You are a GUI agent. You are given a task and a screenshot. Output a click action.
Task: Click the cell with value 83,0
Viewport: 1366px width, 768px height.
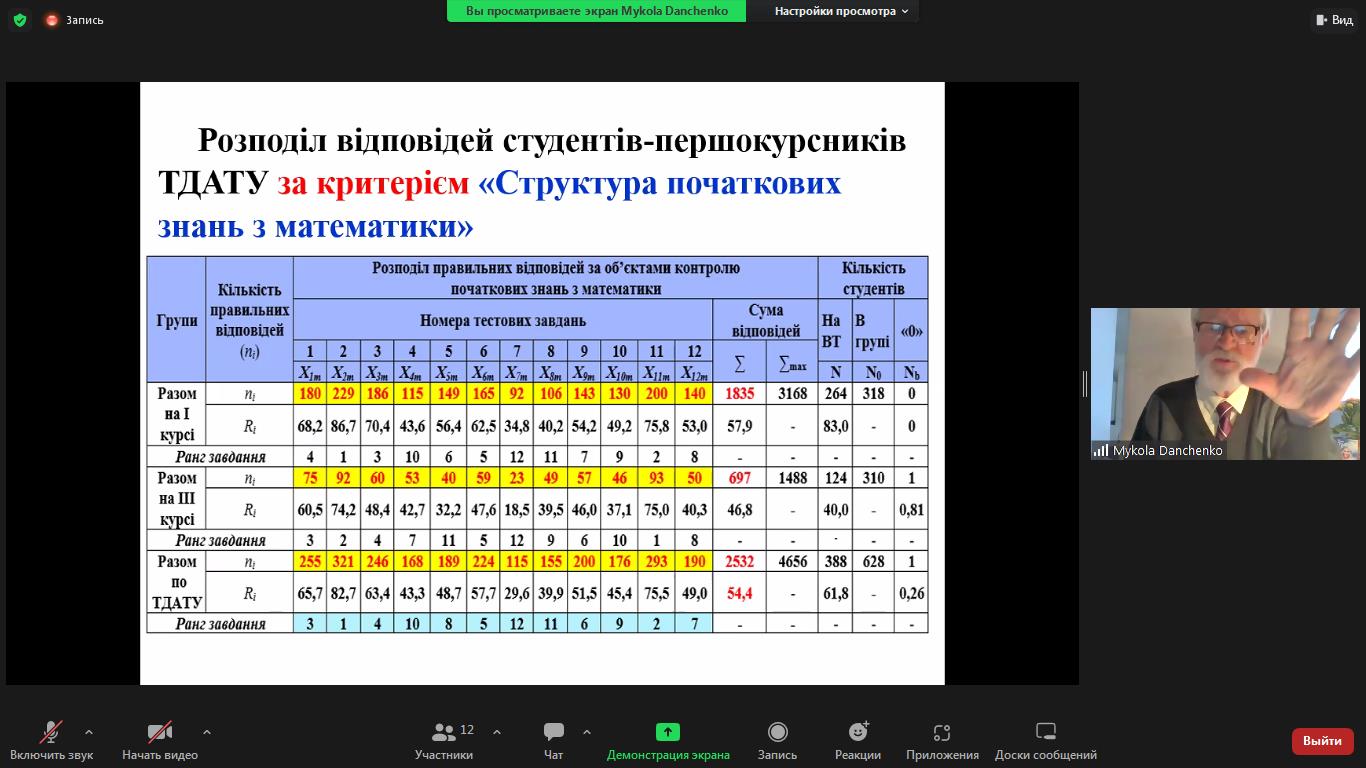click(835, 426)
